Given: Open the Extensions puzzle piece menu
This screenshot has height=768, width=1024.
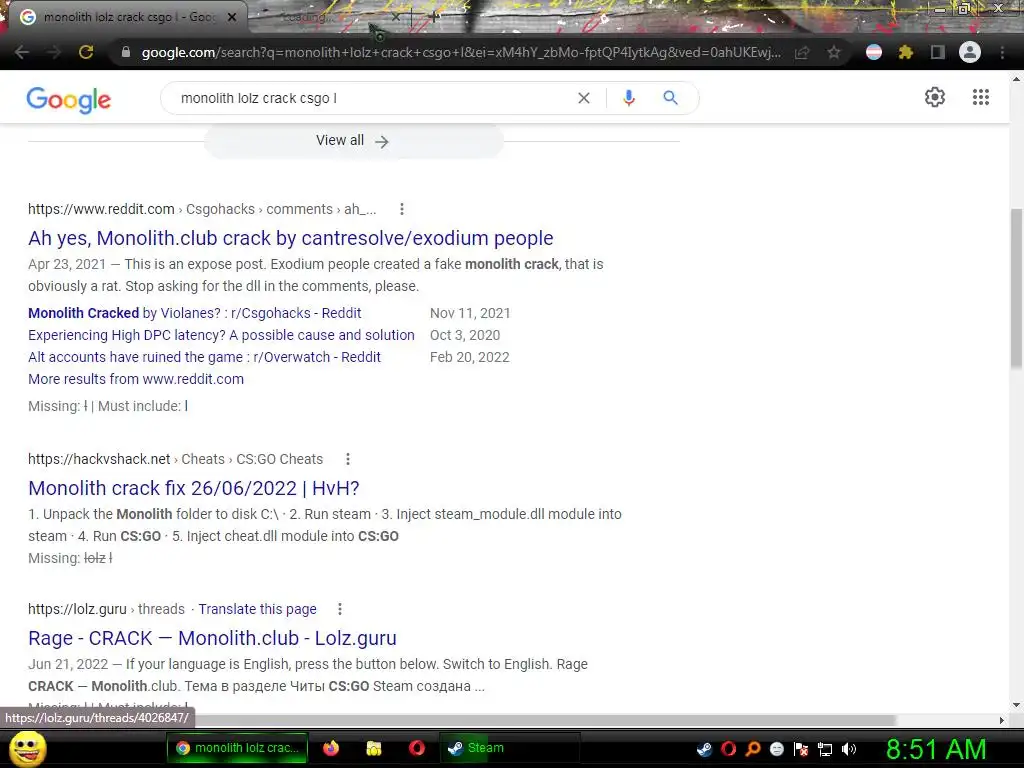Looking at the screenshot, I should [x=905, y=52].
